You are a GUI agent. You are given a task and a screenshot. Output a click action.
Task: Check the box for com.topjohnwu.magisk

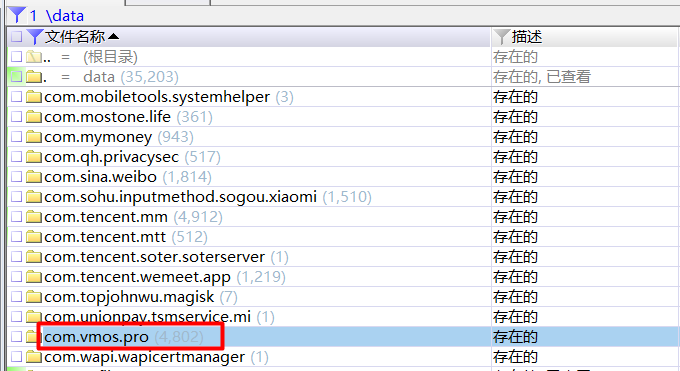coord(16,296)
